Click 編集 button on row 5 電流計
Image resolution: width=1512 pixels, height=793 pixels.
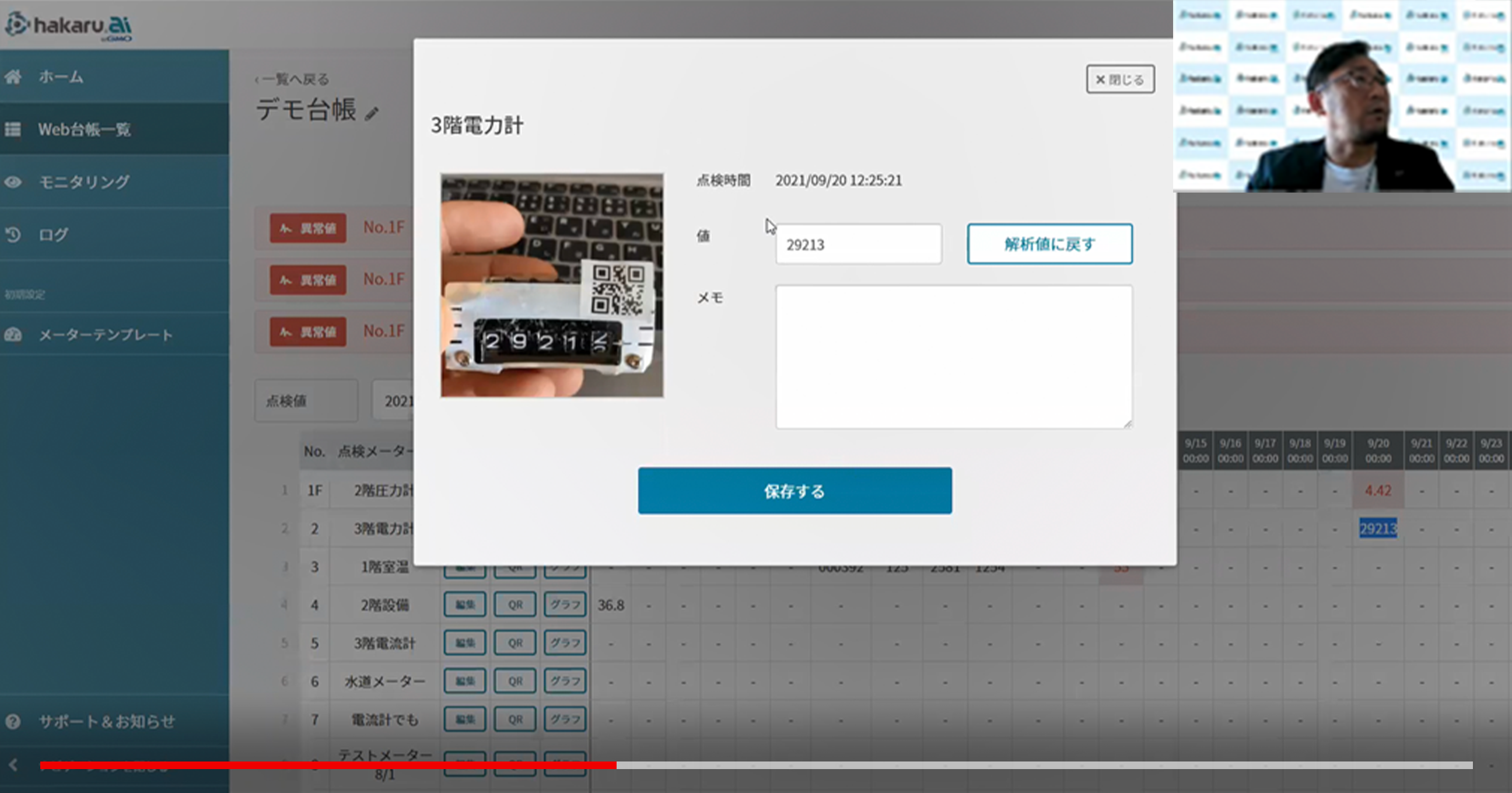(463, 642)
